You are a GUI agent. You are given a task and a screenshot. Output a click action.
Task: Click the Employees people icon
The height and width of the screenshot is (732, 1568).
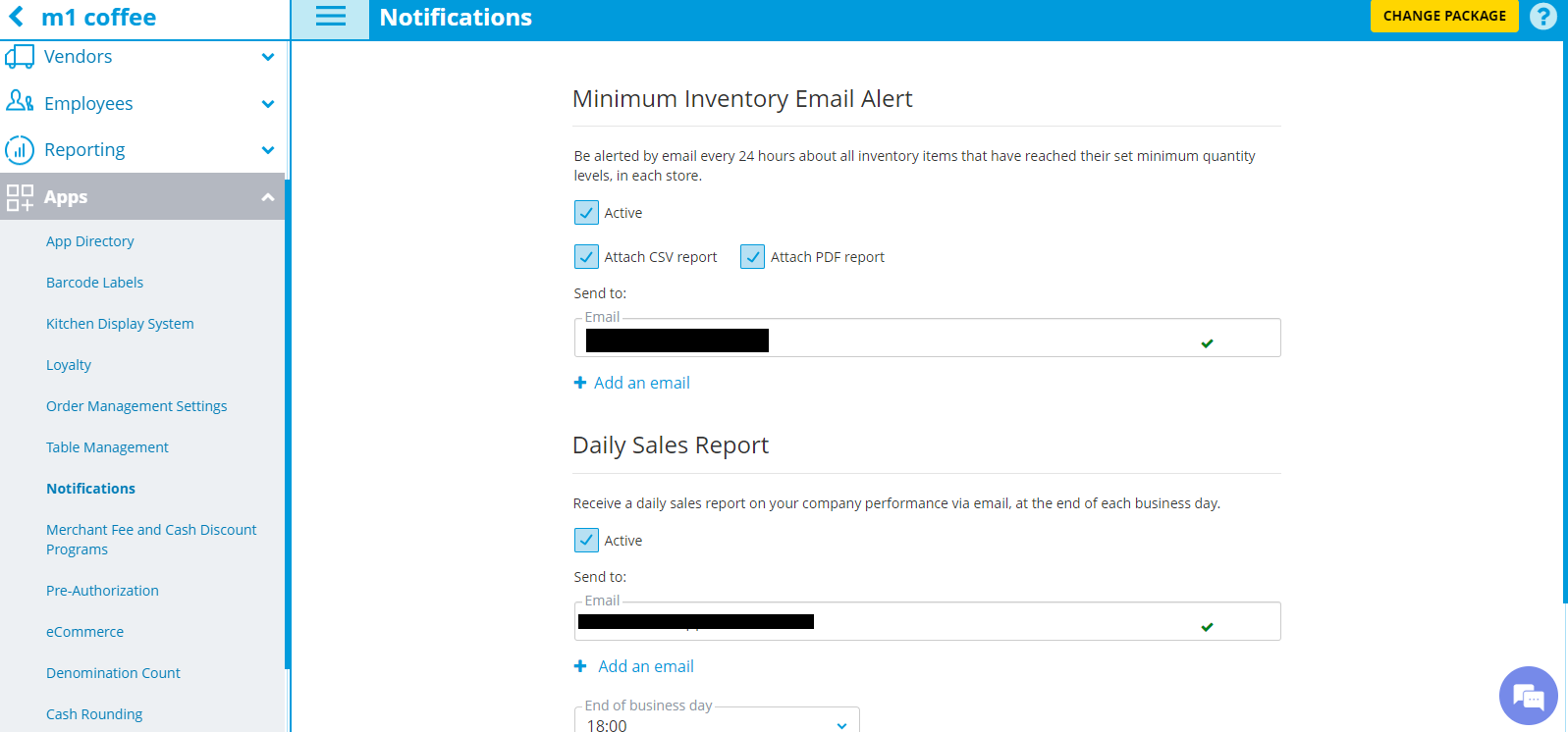point(20,102)
